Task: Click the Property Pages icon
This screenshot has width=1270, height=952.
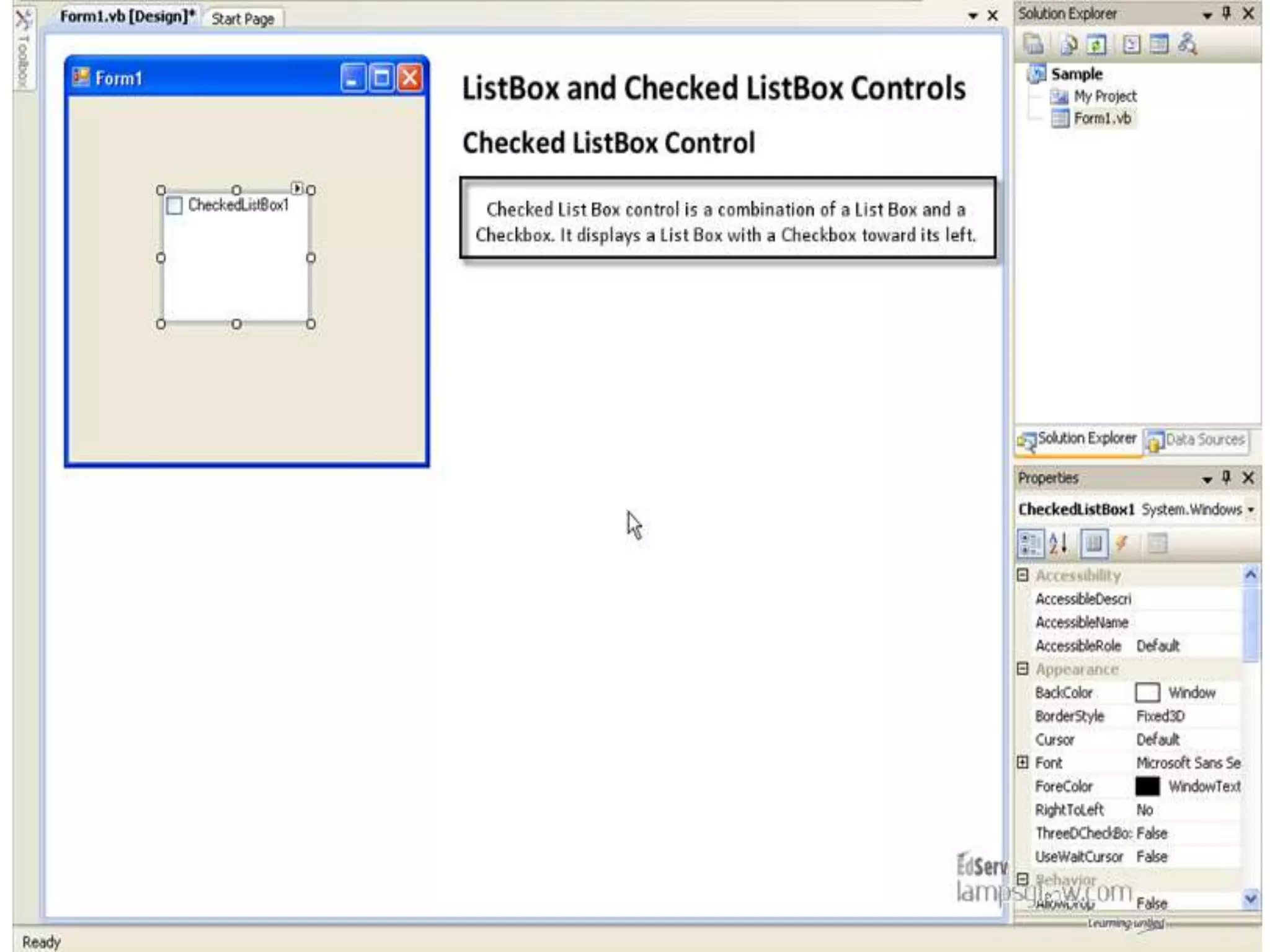Action: pyautogui.click(x=1157, y=544)
